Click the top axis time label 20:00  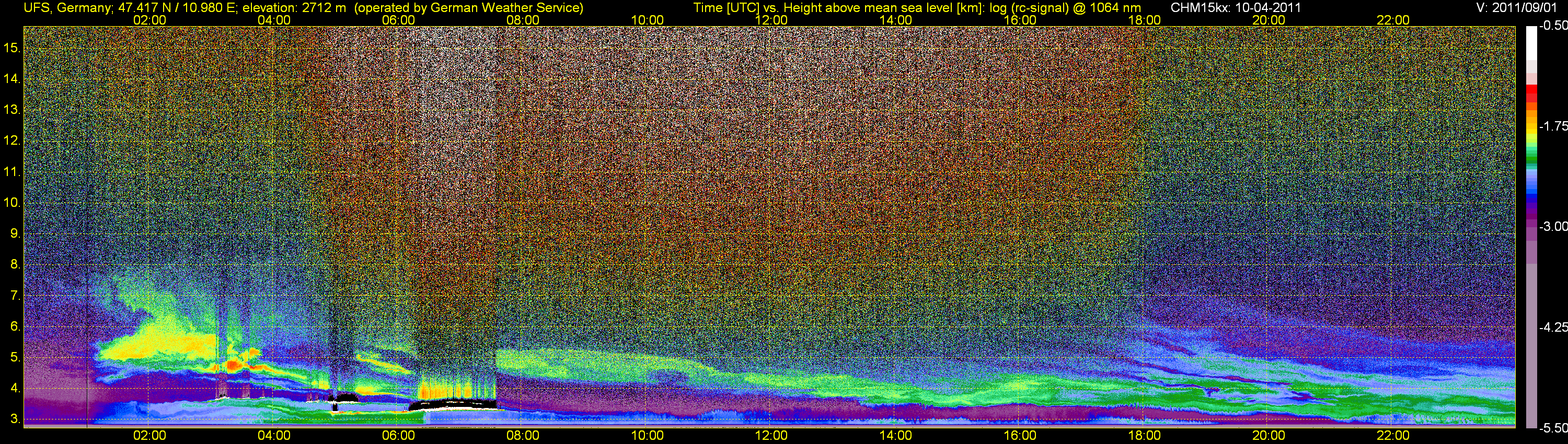1269,20
